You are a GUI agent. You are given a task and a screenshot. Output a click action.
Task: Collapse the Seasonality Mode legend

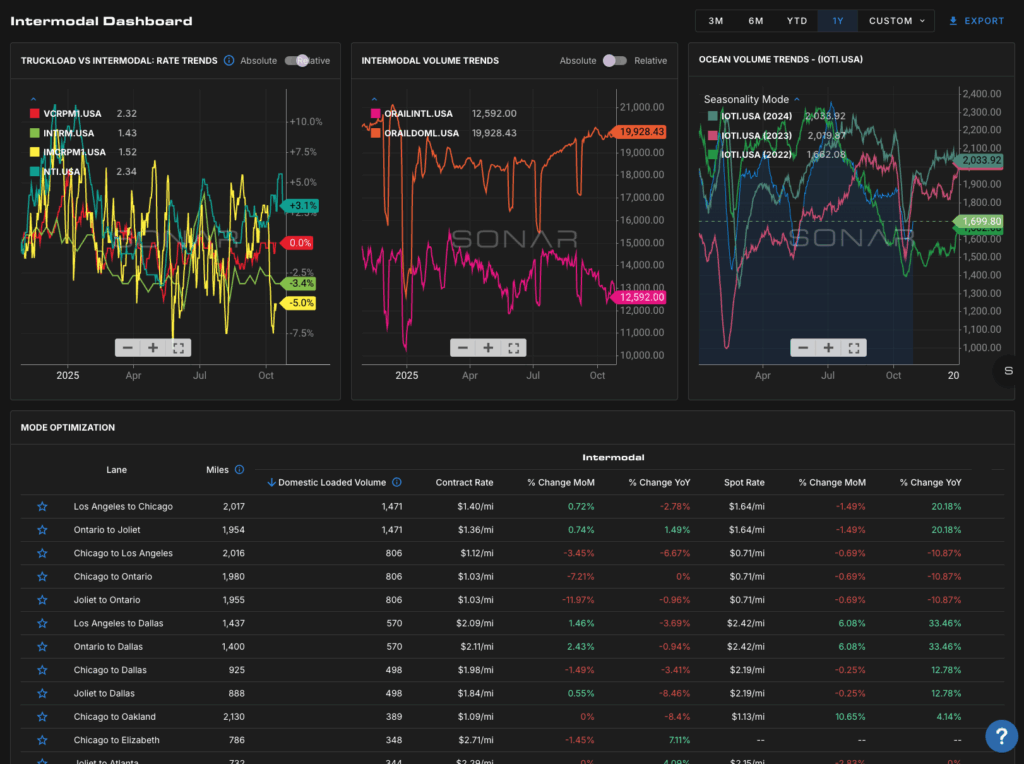[797, 99]
